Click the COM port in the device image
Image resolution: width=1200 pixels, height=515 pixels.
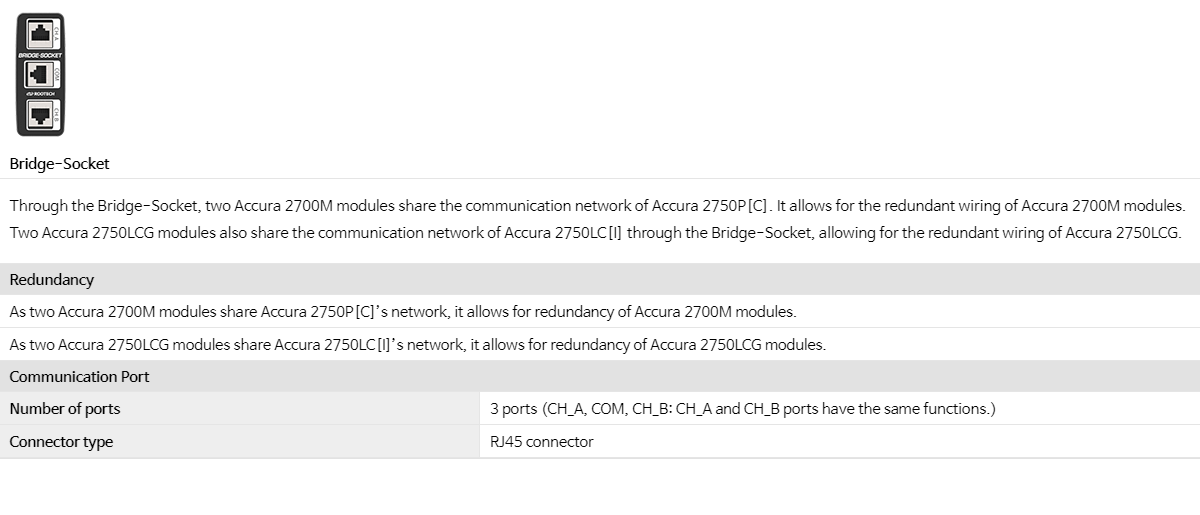[40, 74]
